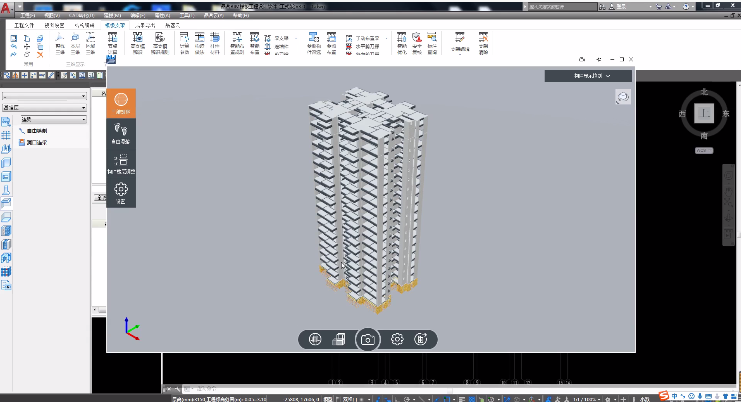741x402 pixels.
Task: Click the export icon in bottom viewer toolbar
Action: click(x=421, y=339)
